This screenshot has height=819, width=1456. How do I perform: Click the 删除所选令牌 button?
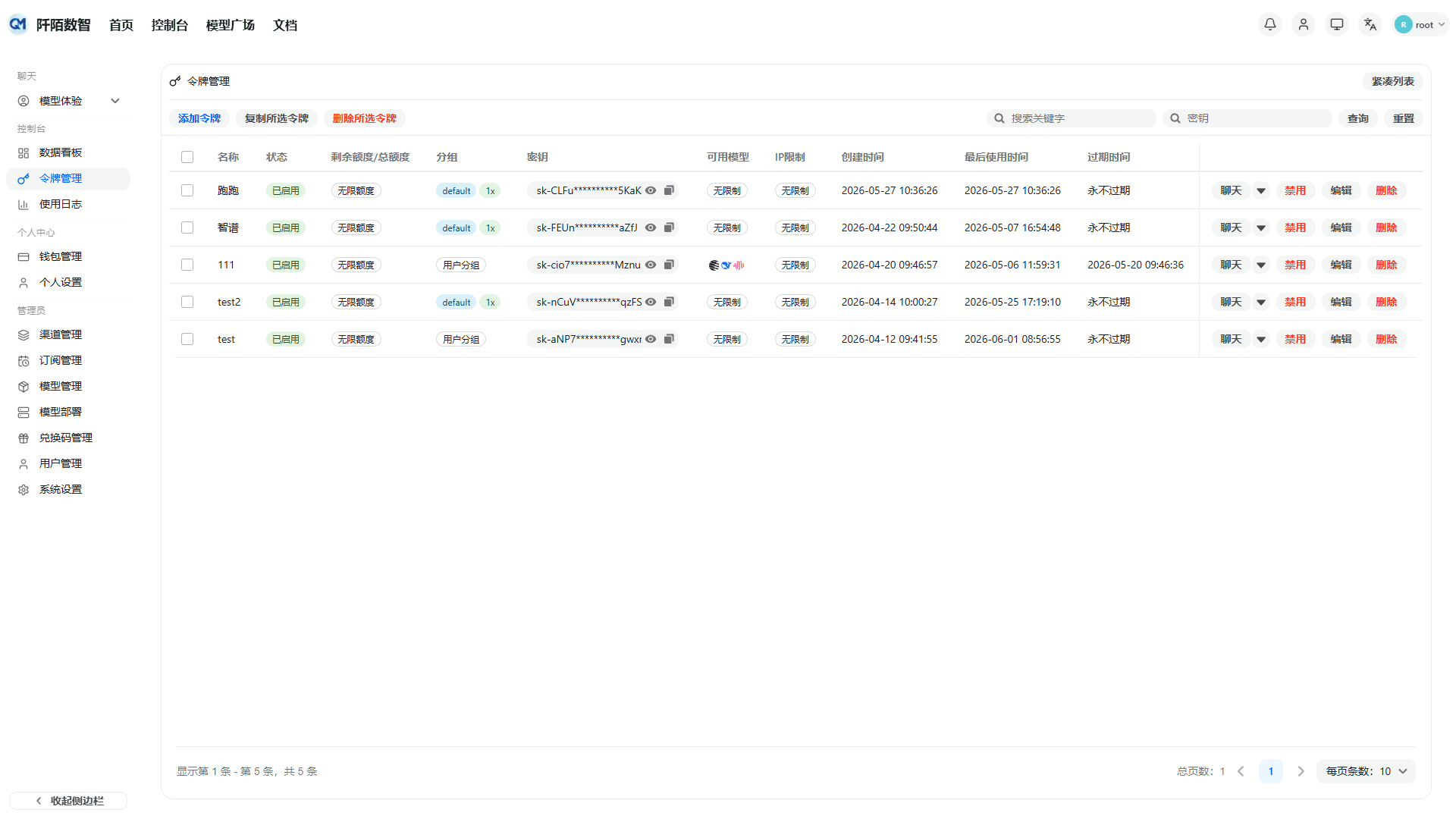point(365,118)
